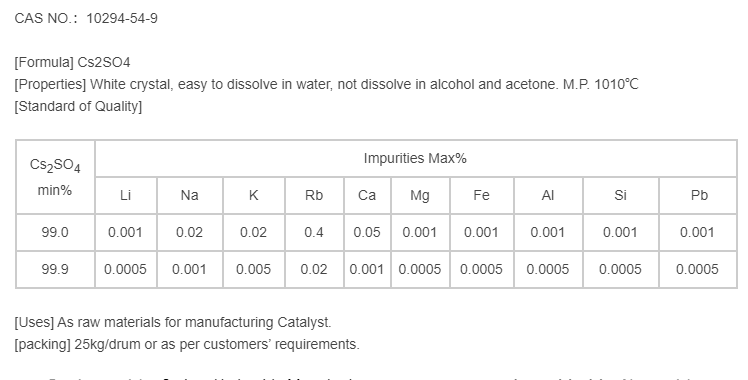Viewport: 748px width, 380px height.
Task: Select the Properties description line
Action: coord(326,84)
